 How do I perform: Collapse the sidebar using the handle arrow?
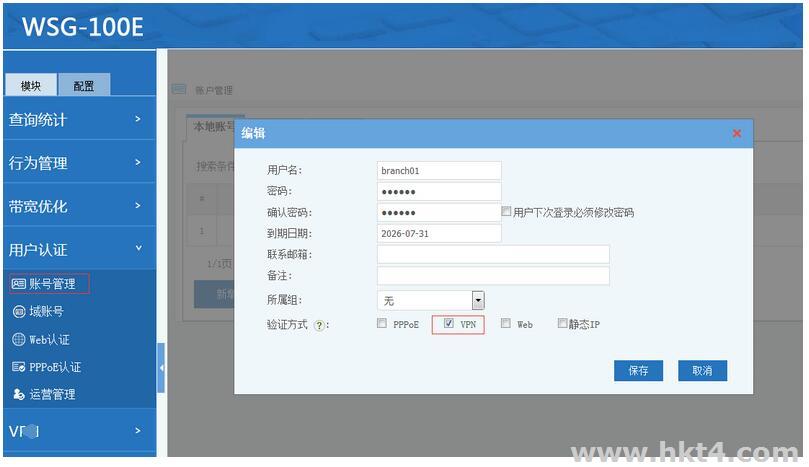click(x=161, y=368)
